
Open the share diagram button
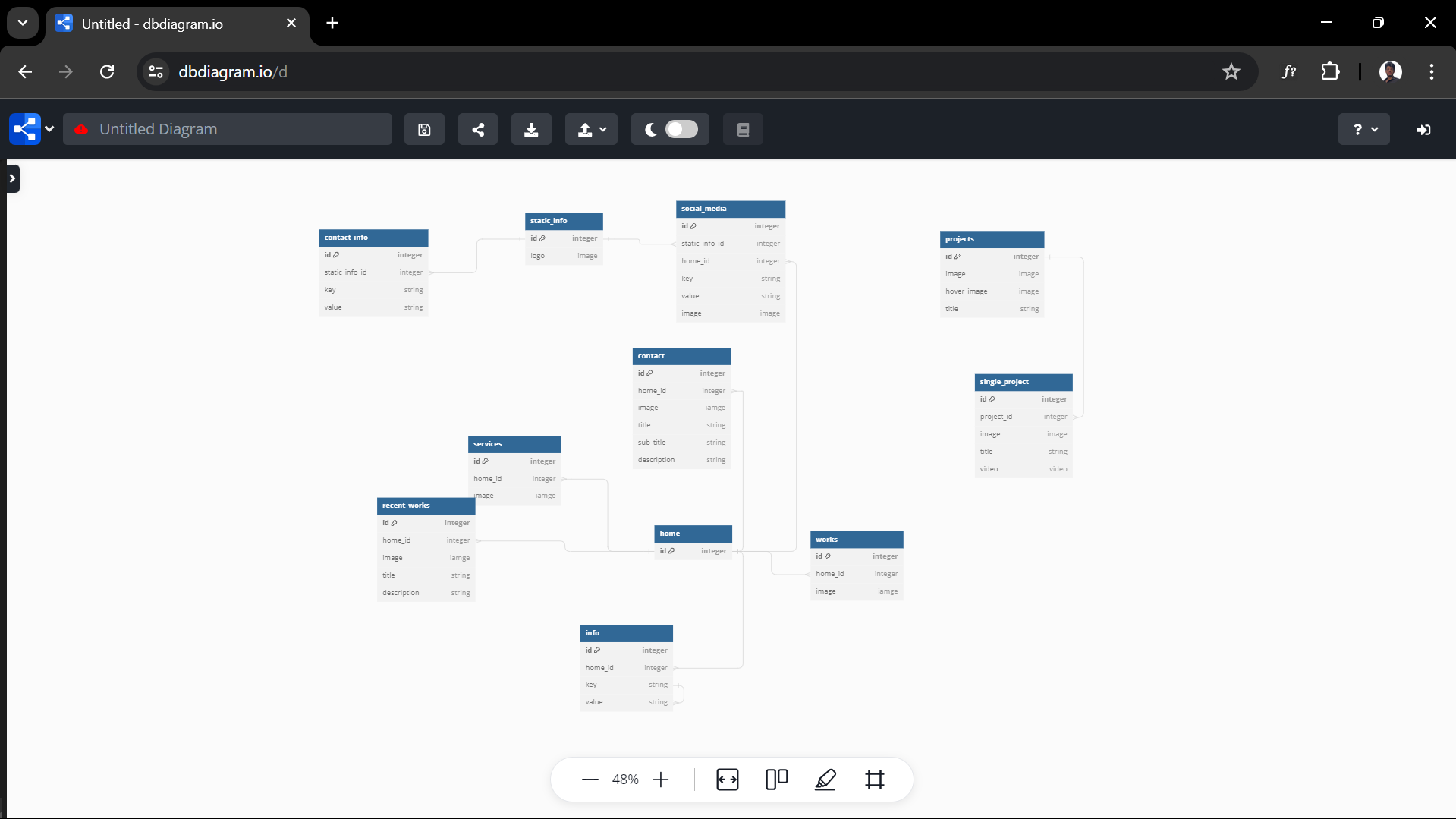click(x=478, y=130)
